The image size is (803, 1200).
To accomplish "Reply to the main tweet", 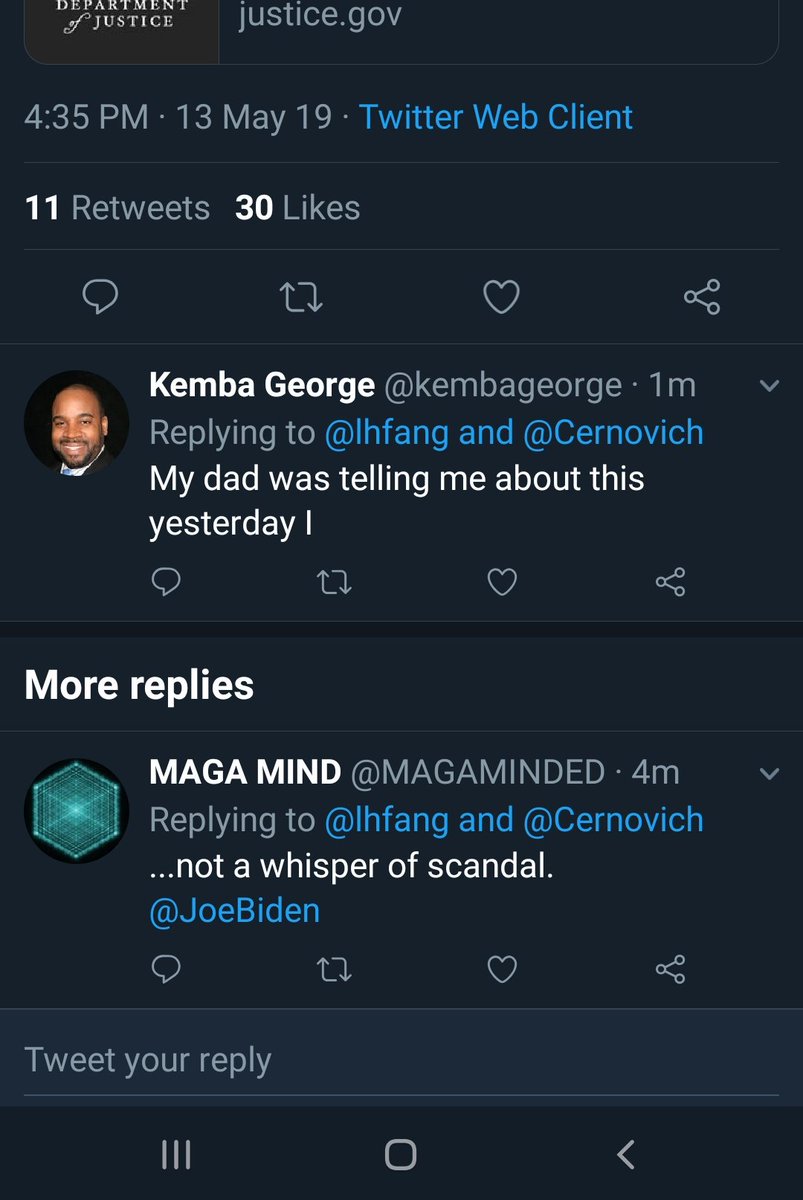I will pos(100,297).
